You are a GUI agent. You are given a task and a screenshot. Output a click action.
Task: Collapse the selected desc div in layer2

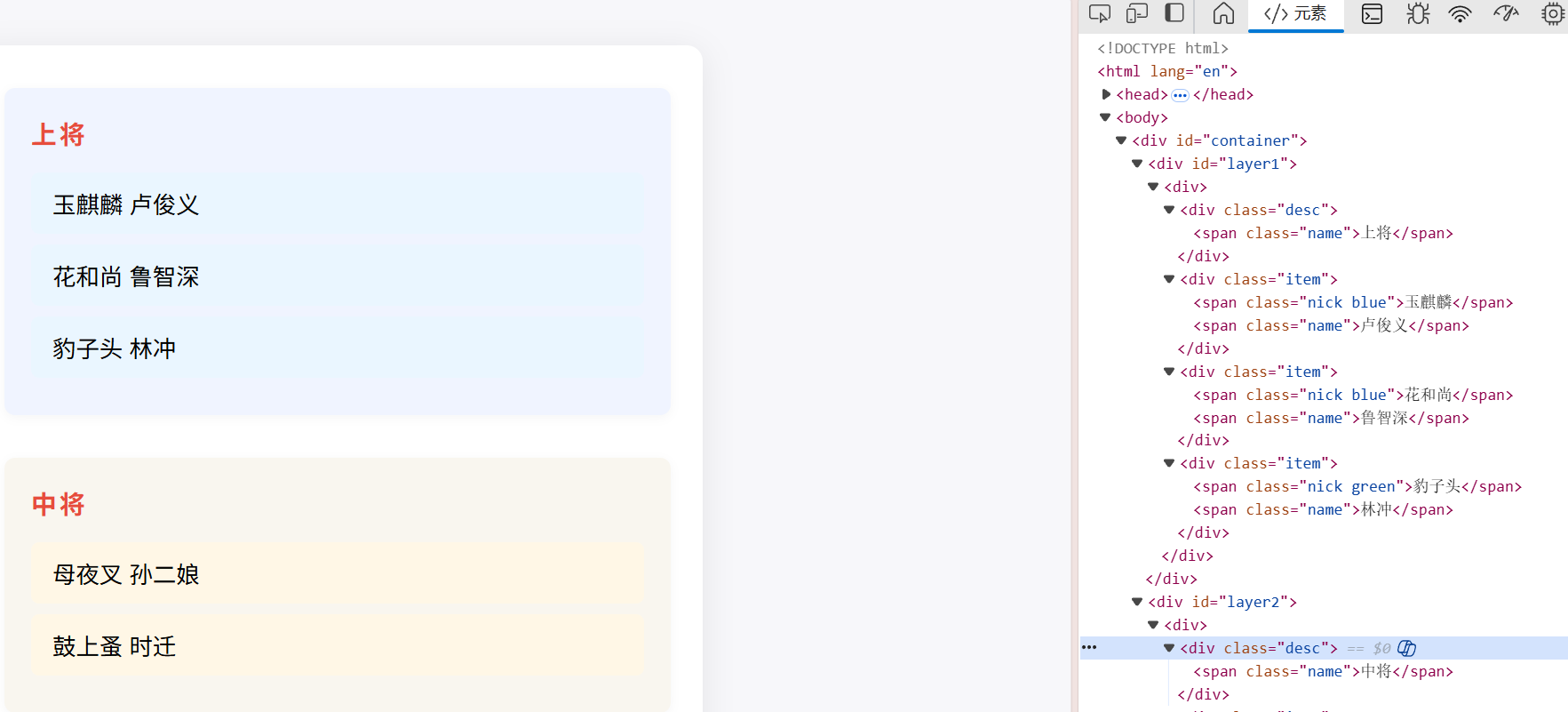[x=1169, y=648]
